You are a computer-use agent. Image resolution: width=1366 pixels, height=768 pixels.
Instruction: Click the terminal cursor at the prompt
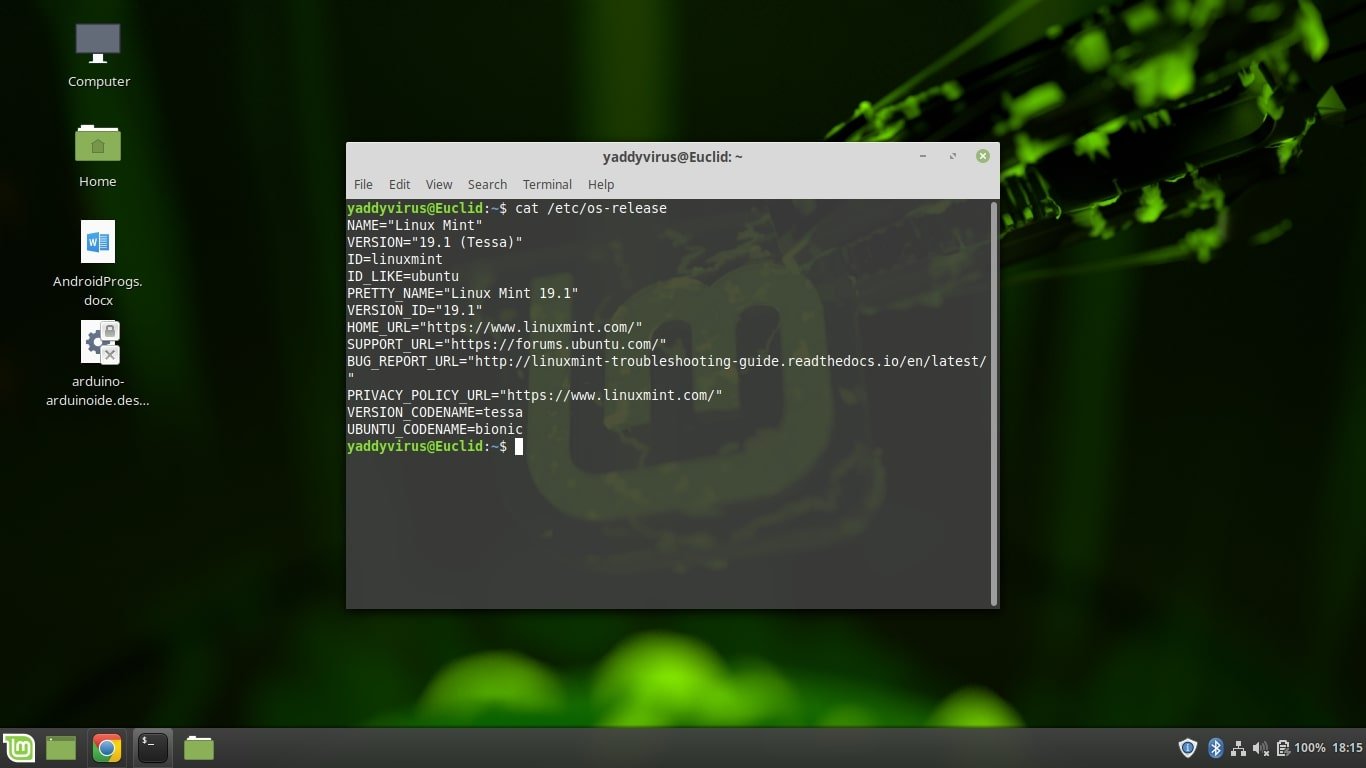pos(519,446)
